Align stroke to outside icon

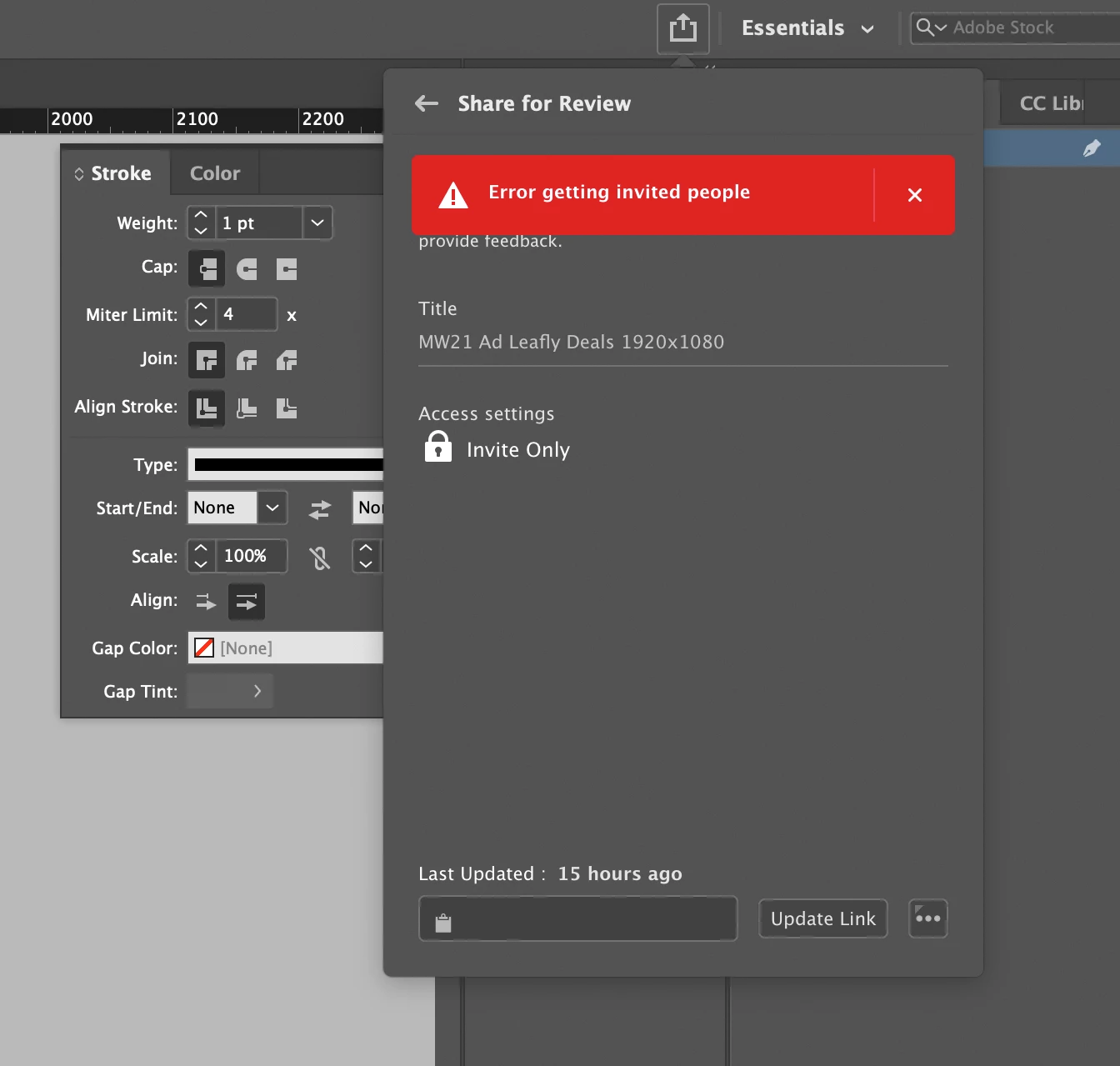click(x=287, y=408)
